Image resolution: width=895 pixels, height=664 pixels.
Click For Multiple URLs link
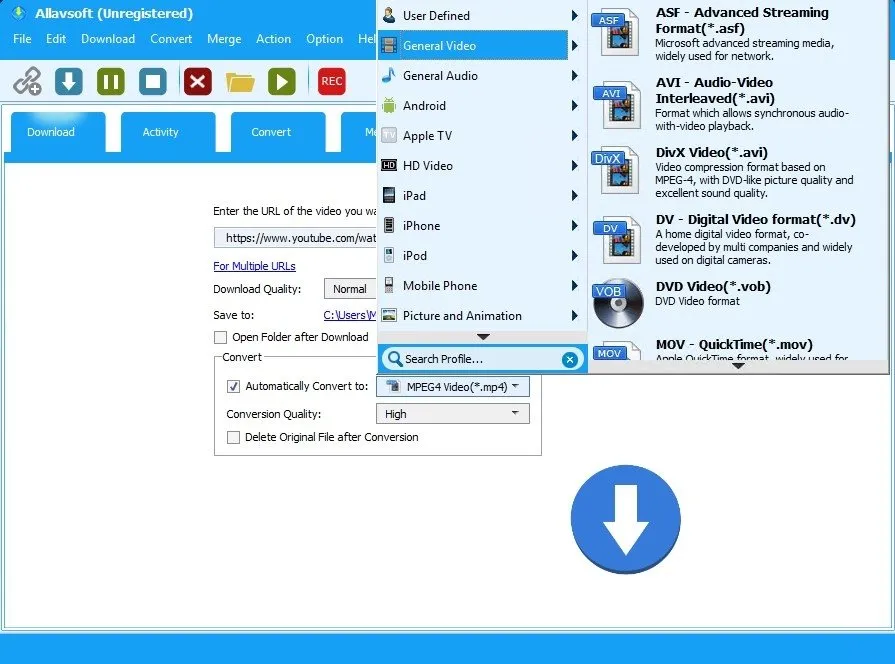(255, 266)
